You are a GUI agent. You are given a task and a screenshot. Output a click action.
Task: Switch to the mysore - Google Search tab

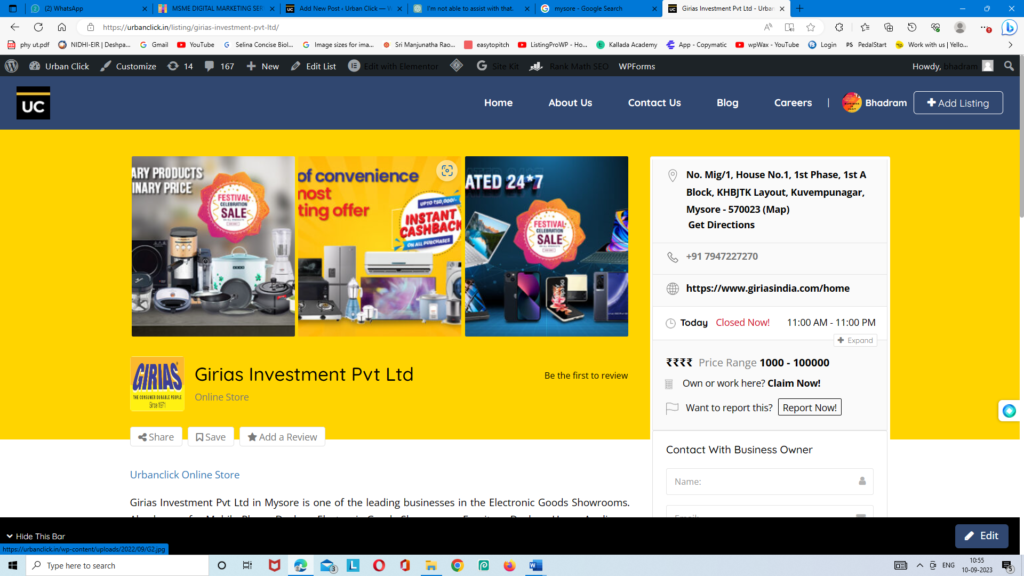click(599, 8)
